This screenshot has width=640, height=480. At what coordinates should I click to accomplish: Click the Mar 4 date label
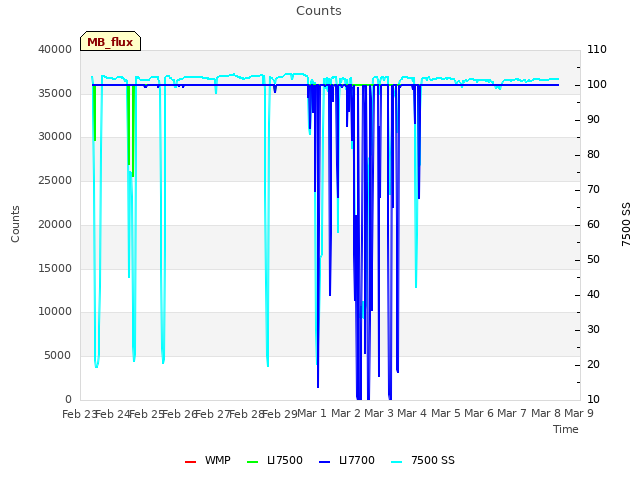pyautogui.click(x=412, y=413)
